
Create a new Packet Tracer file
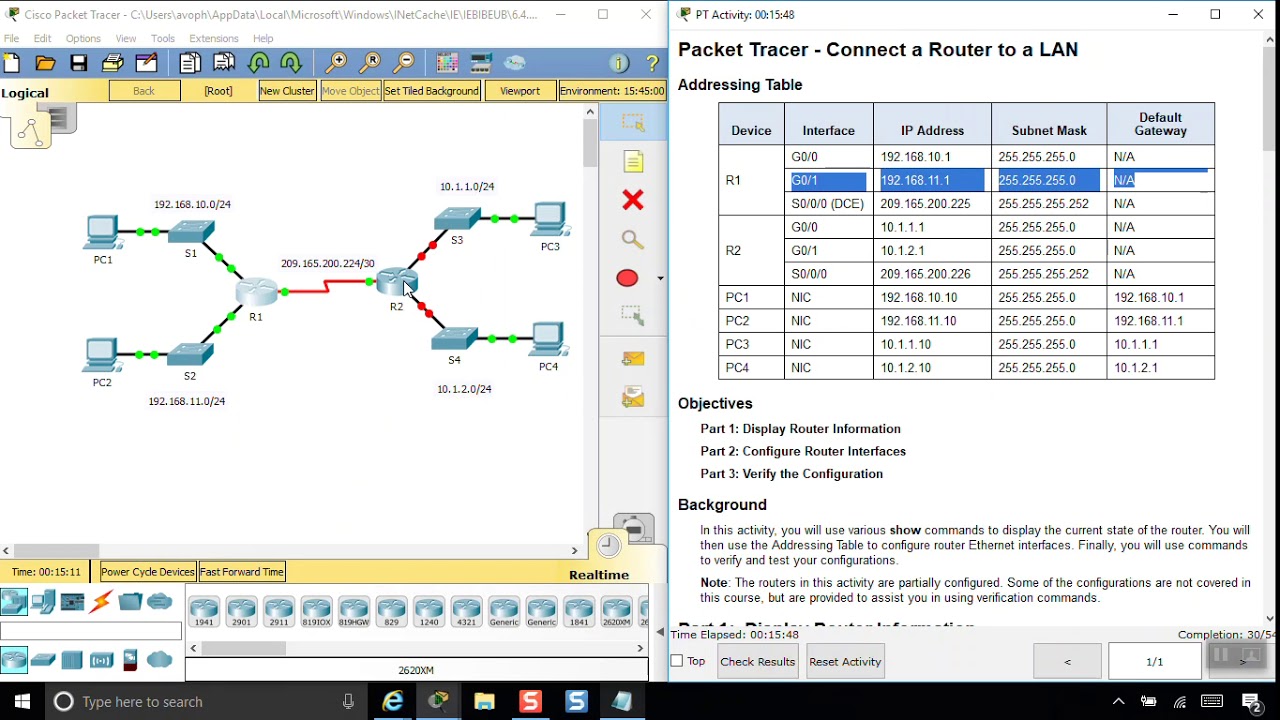pyautogui.click(x=12, y=63)
